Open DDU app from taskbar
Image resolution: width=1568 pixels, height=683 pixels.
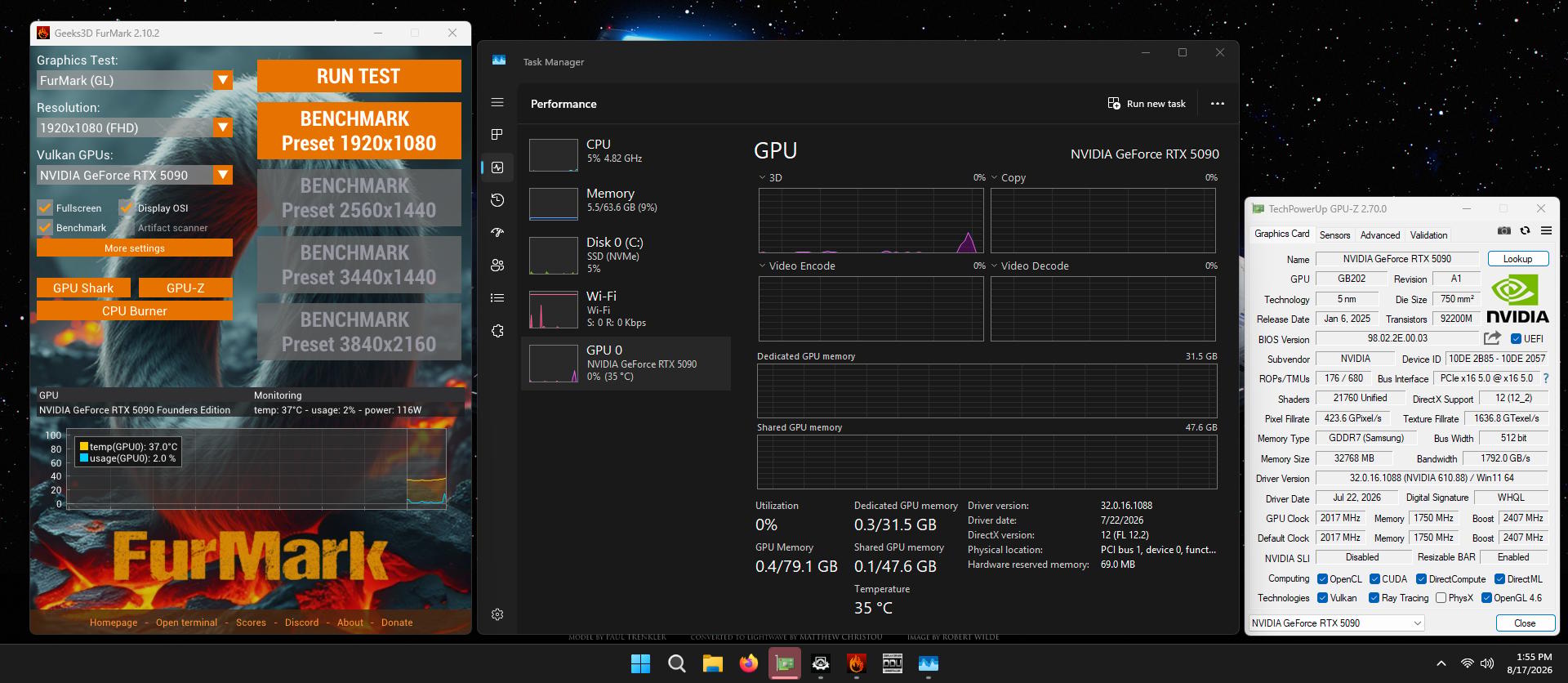tap(893, 663)
